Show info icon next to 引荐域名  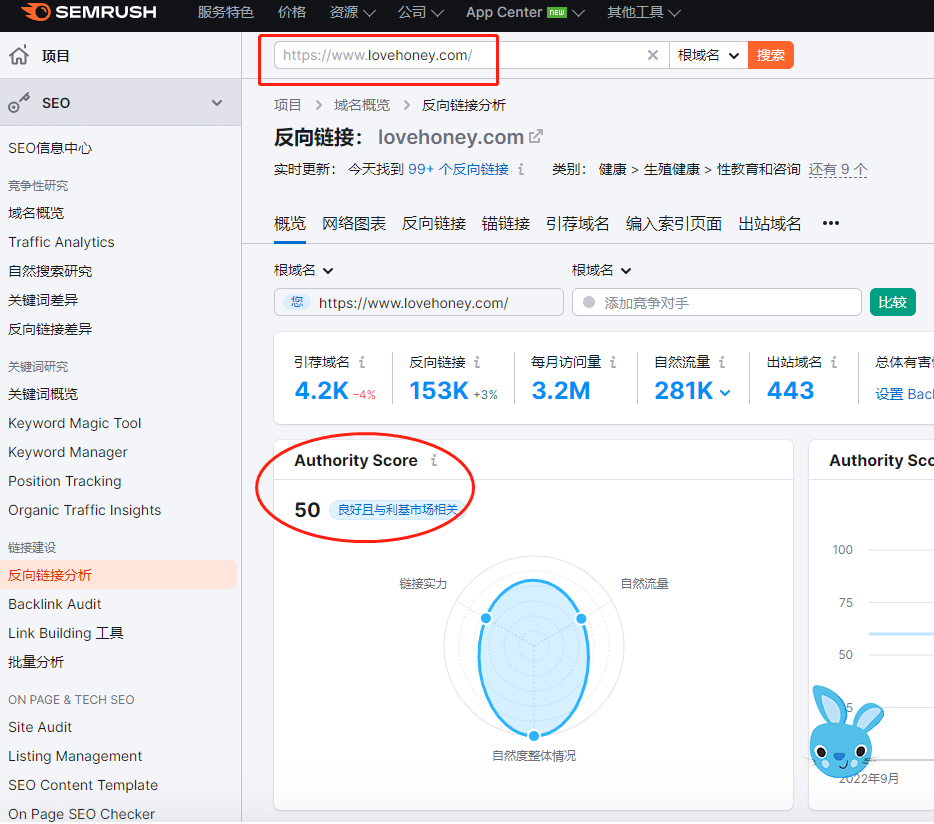(x=362, y=362)
